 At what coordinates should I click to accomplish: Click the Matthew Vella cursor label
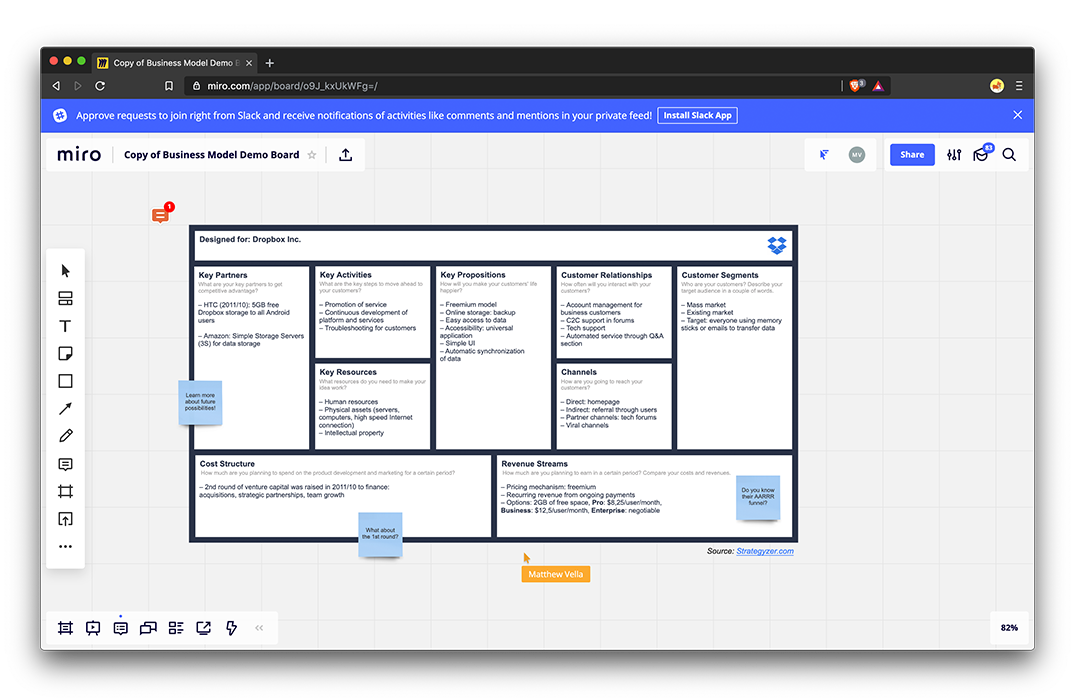(x=555, y=574)
